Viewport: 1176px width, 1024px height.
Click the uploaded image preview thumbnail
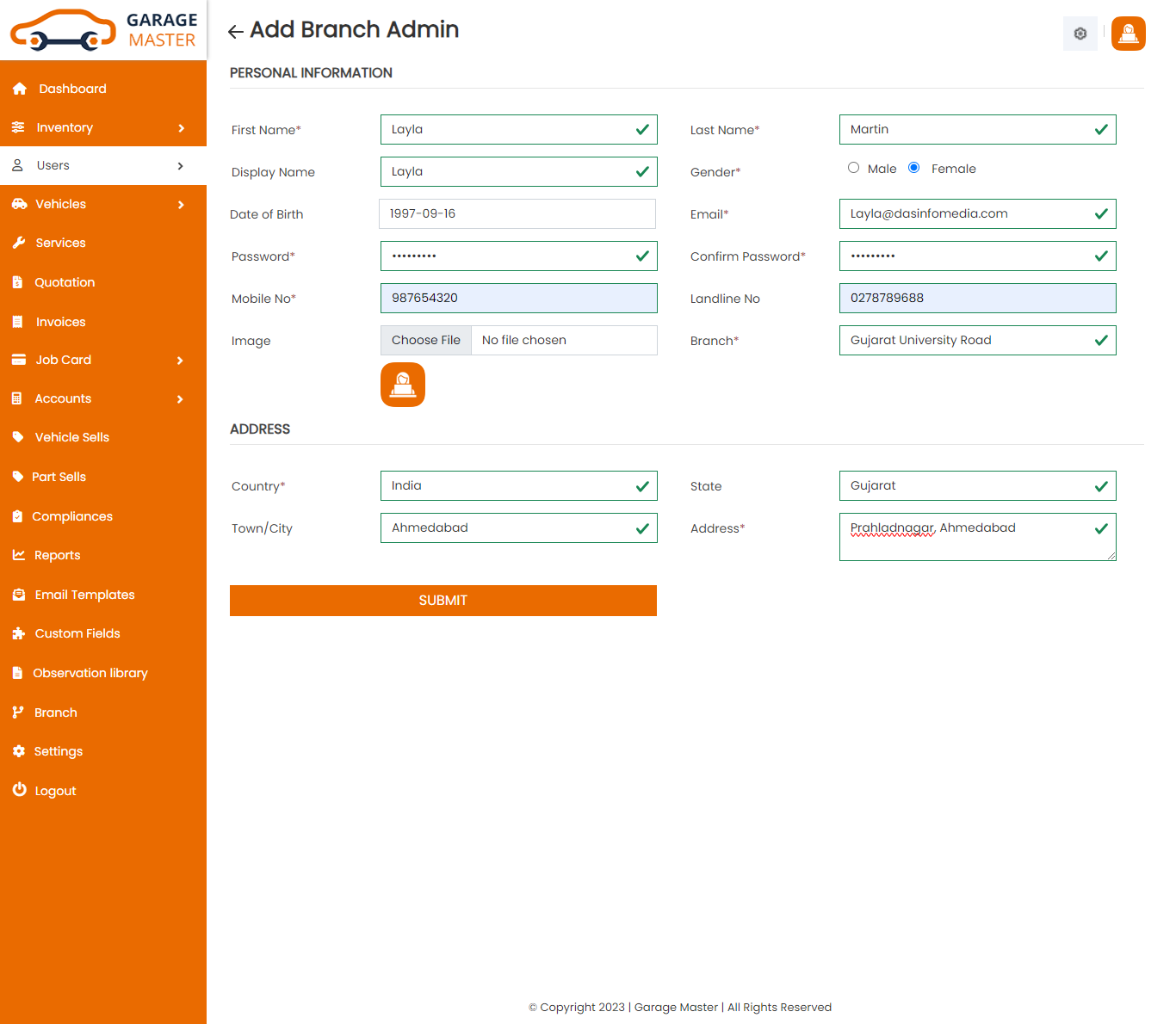pos(403,385)
